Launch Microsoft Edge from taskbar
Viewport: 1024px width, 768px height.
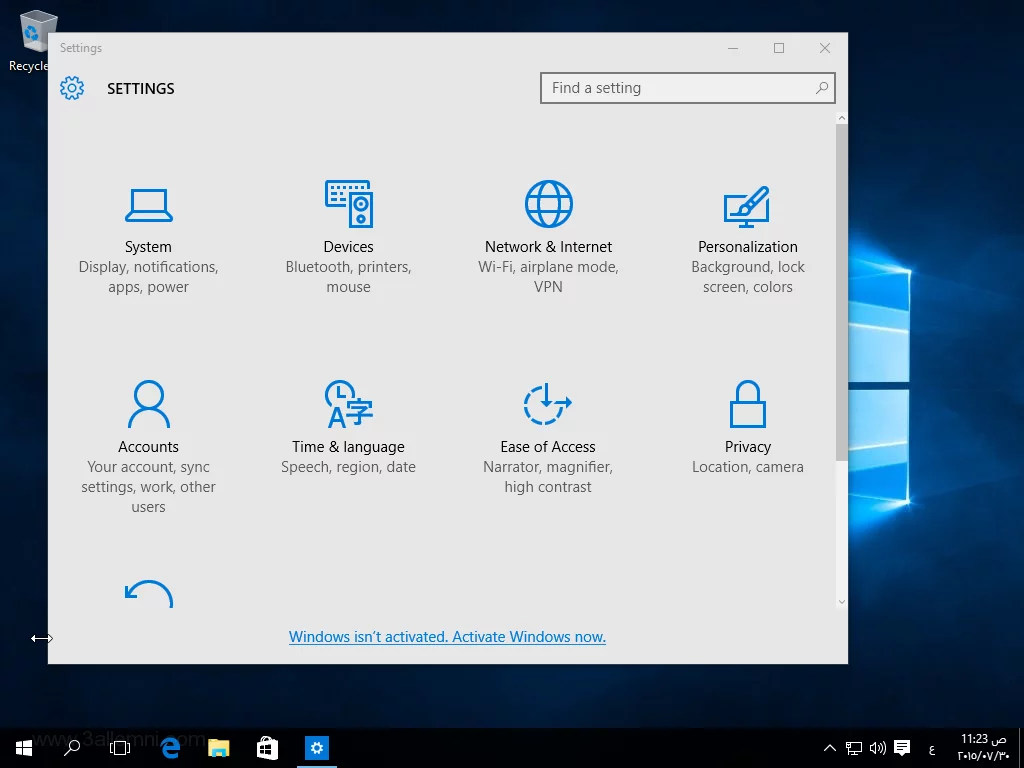pos(170,747)
